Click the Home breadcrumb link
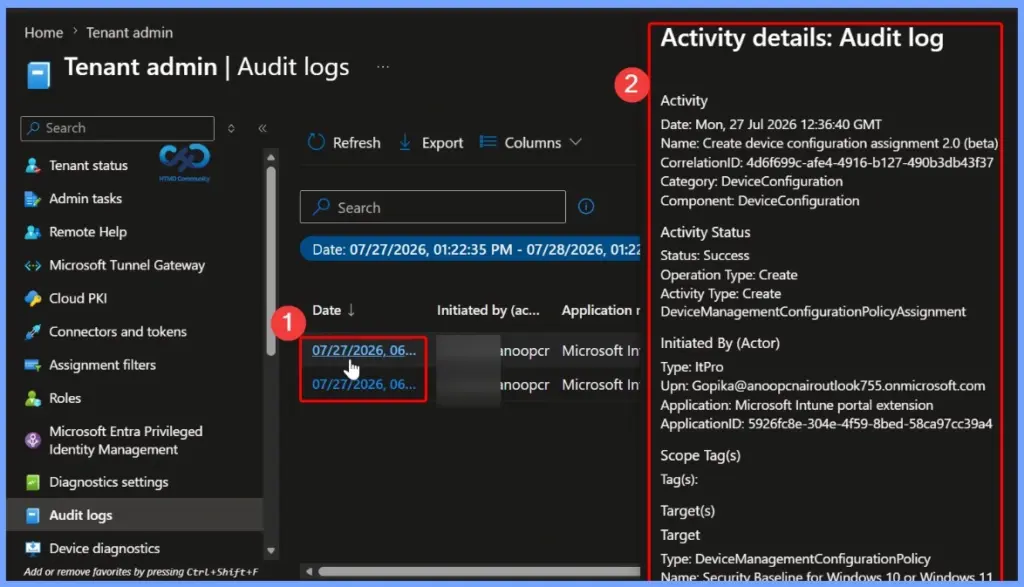The width and height of the screenshot is (1024, 587). pyautogui.click(x=44, y=33)
